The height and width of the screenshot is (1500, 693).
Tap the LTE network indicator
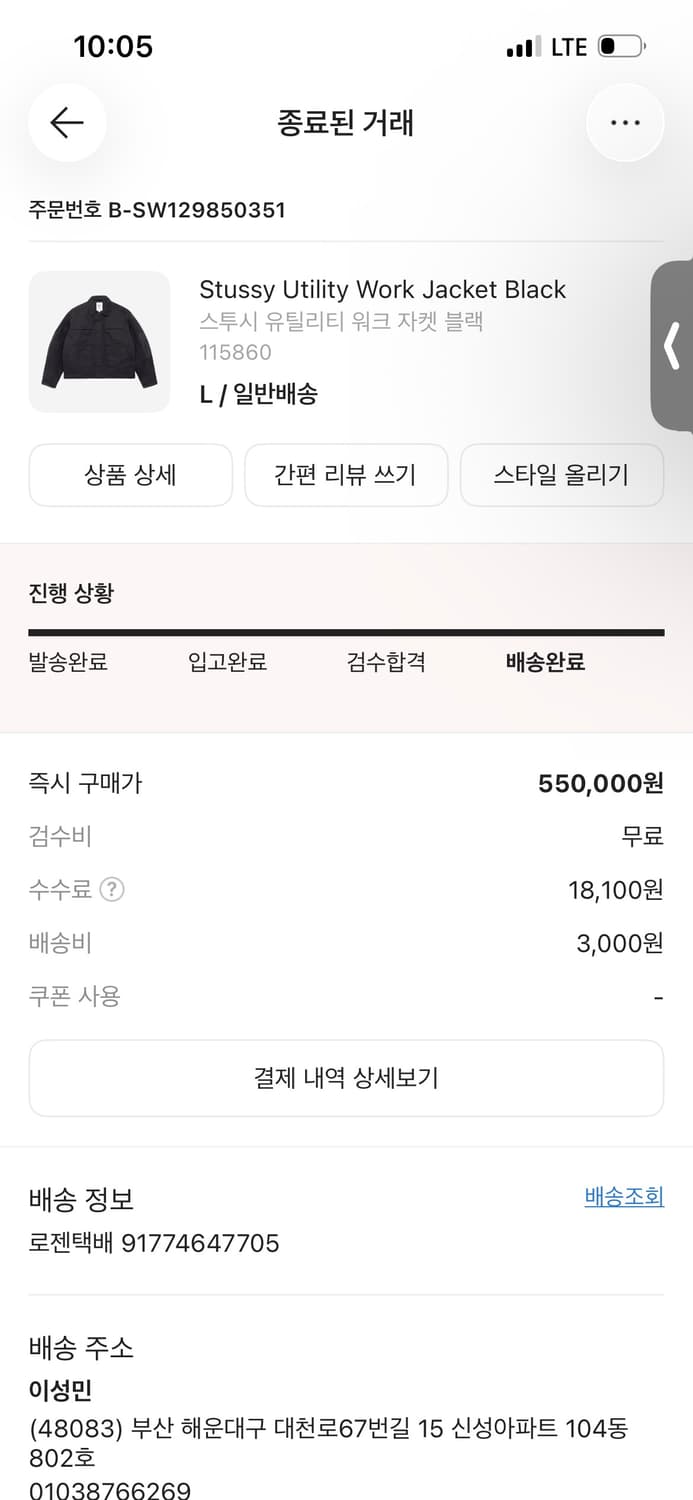pos(571,46)
